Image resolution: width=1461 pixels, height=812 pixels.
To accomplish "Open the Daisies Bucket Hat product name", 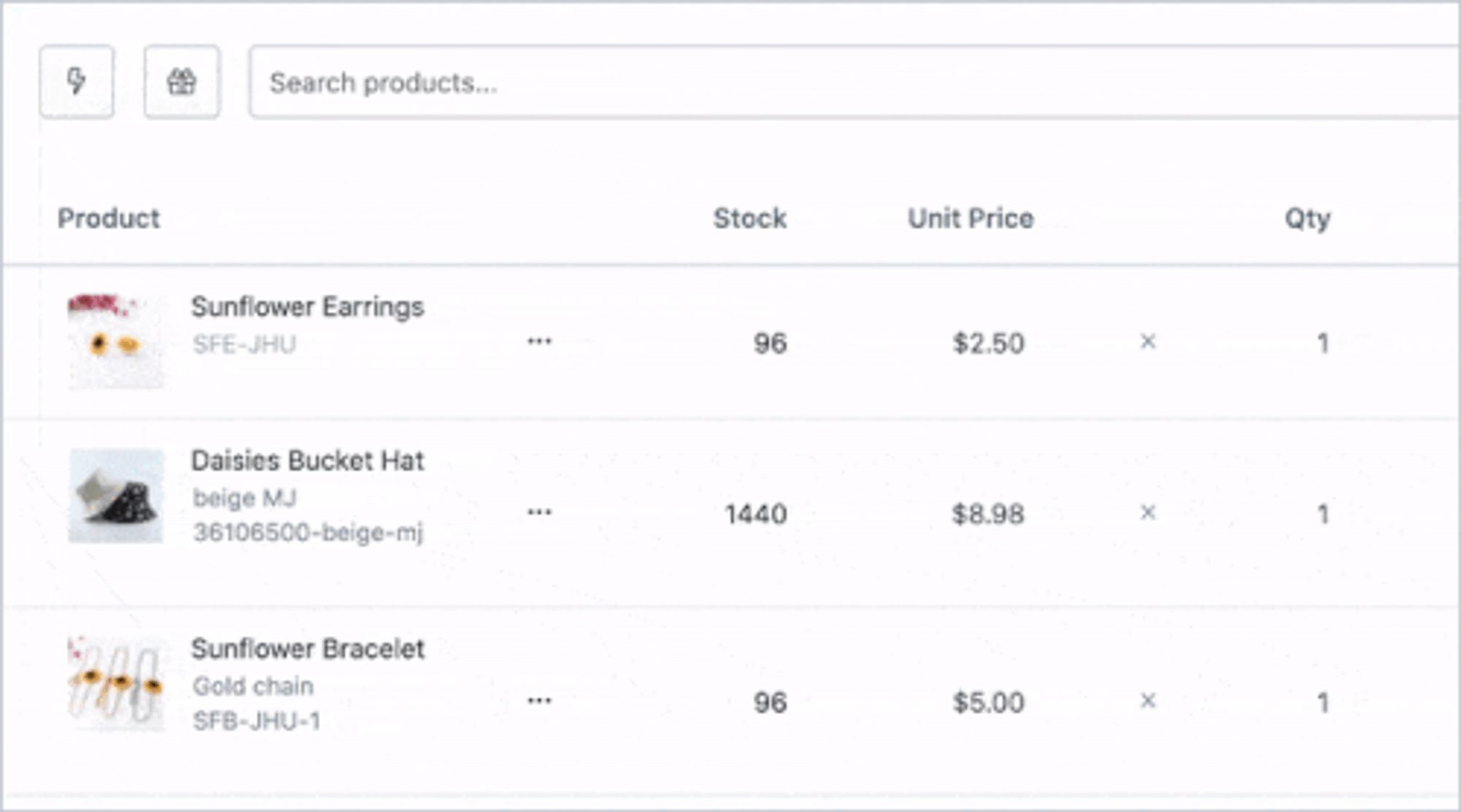I will (308, 461).
